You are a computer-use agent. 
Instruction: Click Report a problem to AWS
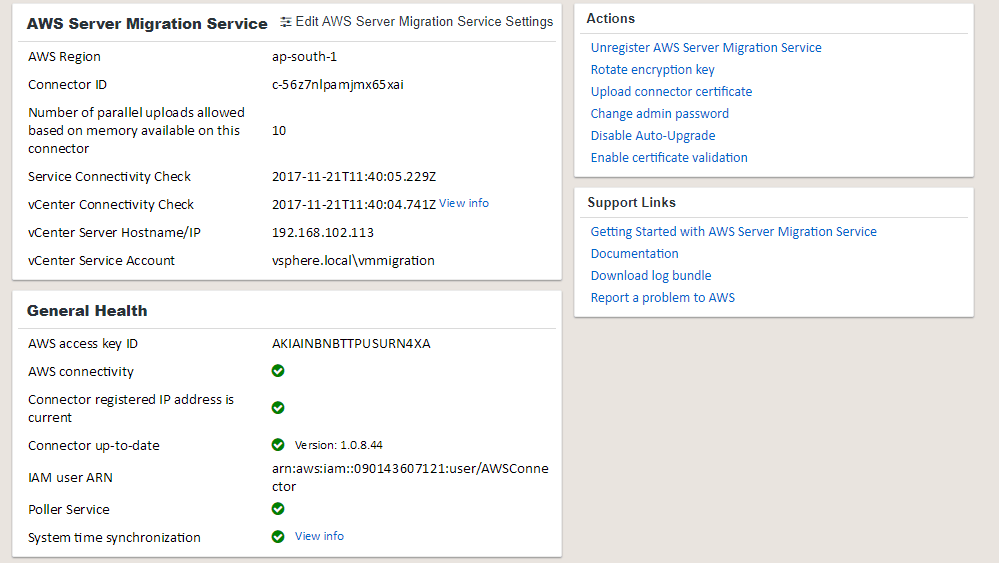point(663,297)
